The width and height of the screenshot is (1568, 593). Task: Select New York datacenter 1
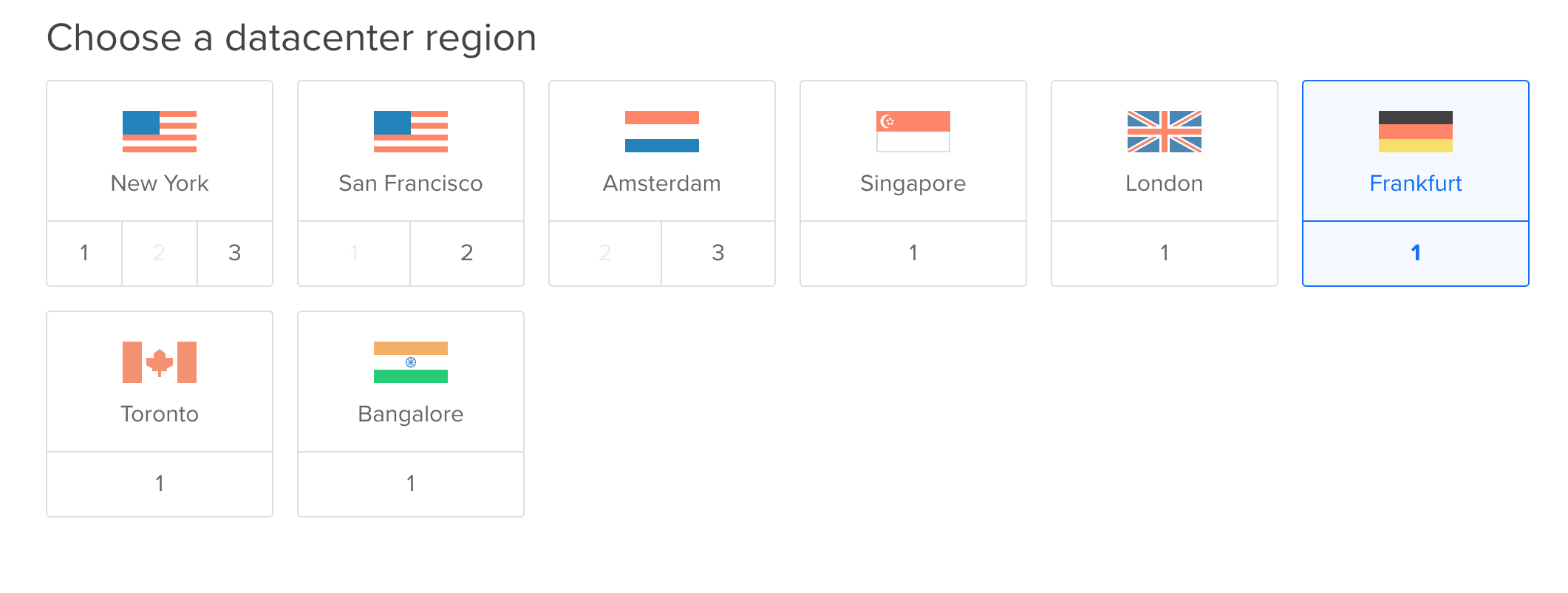point(84,253)
